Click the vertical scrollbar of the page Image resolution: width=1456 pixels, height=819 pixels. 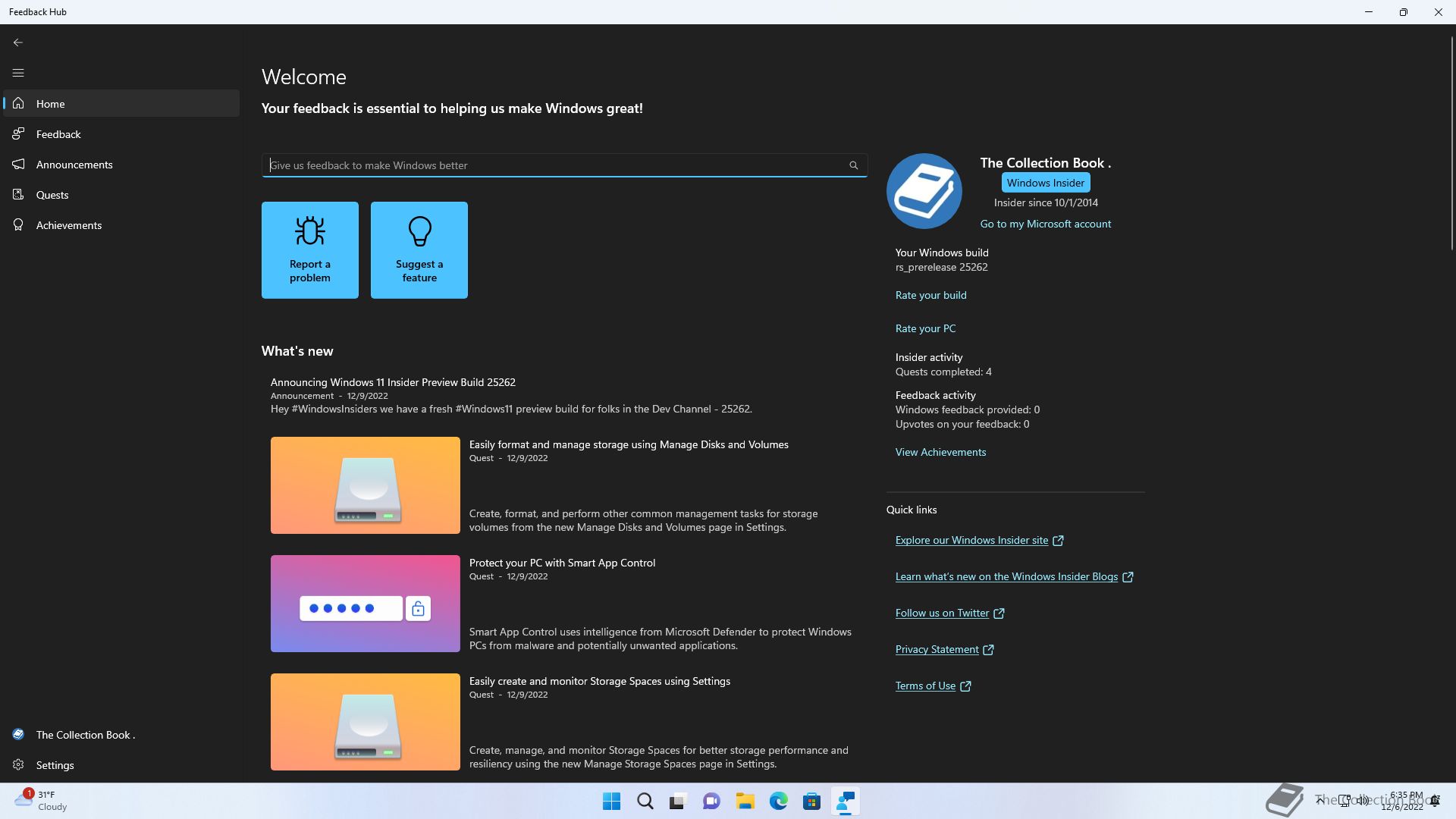point(1452,144)
